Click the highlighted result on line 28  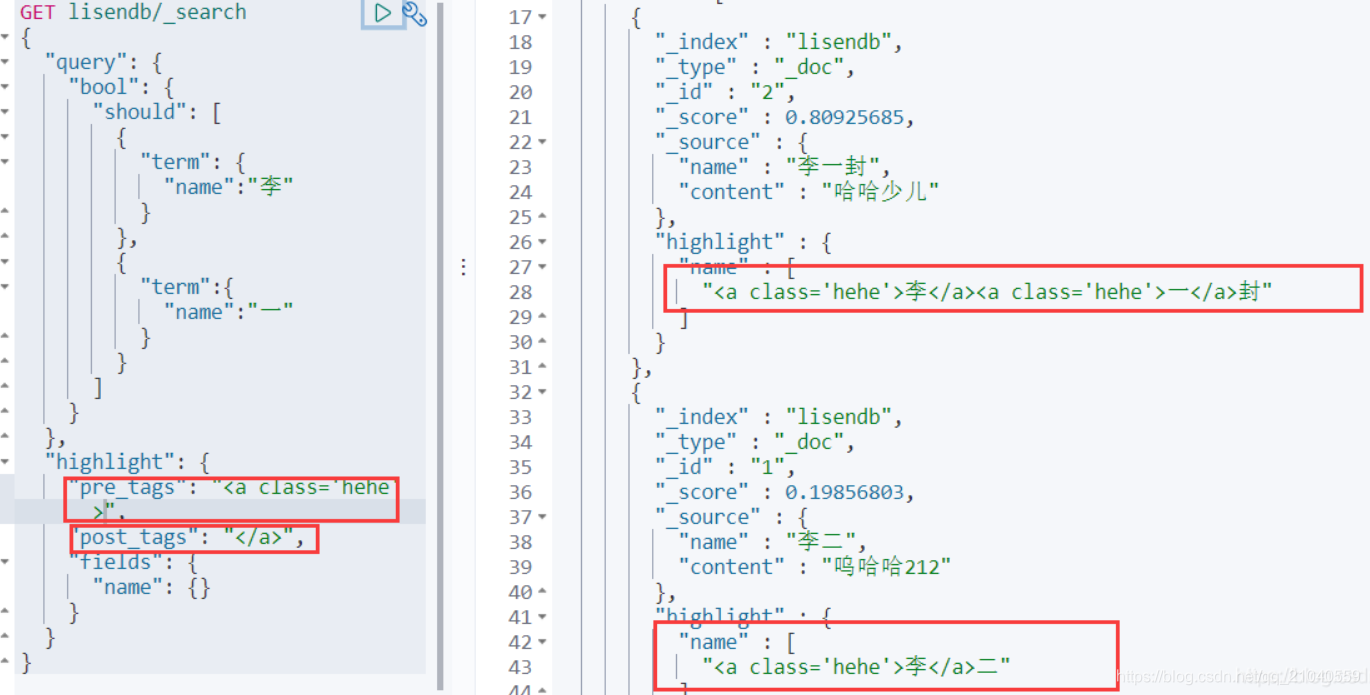987,292
